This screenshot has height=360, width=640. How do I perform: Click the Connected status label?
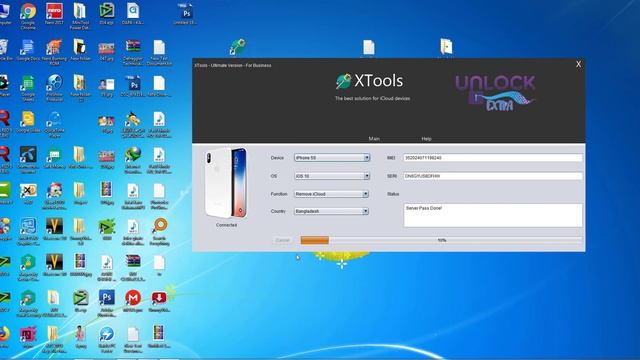click(x=226, y=225)
